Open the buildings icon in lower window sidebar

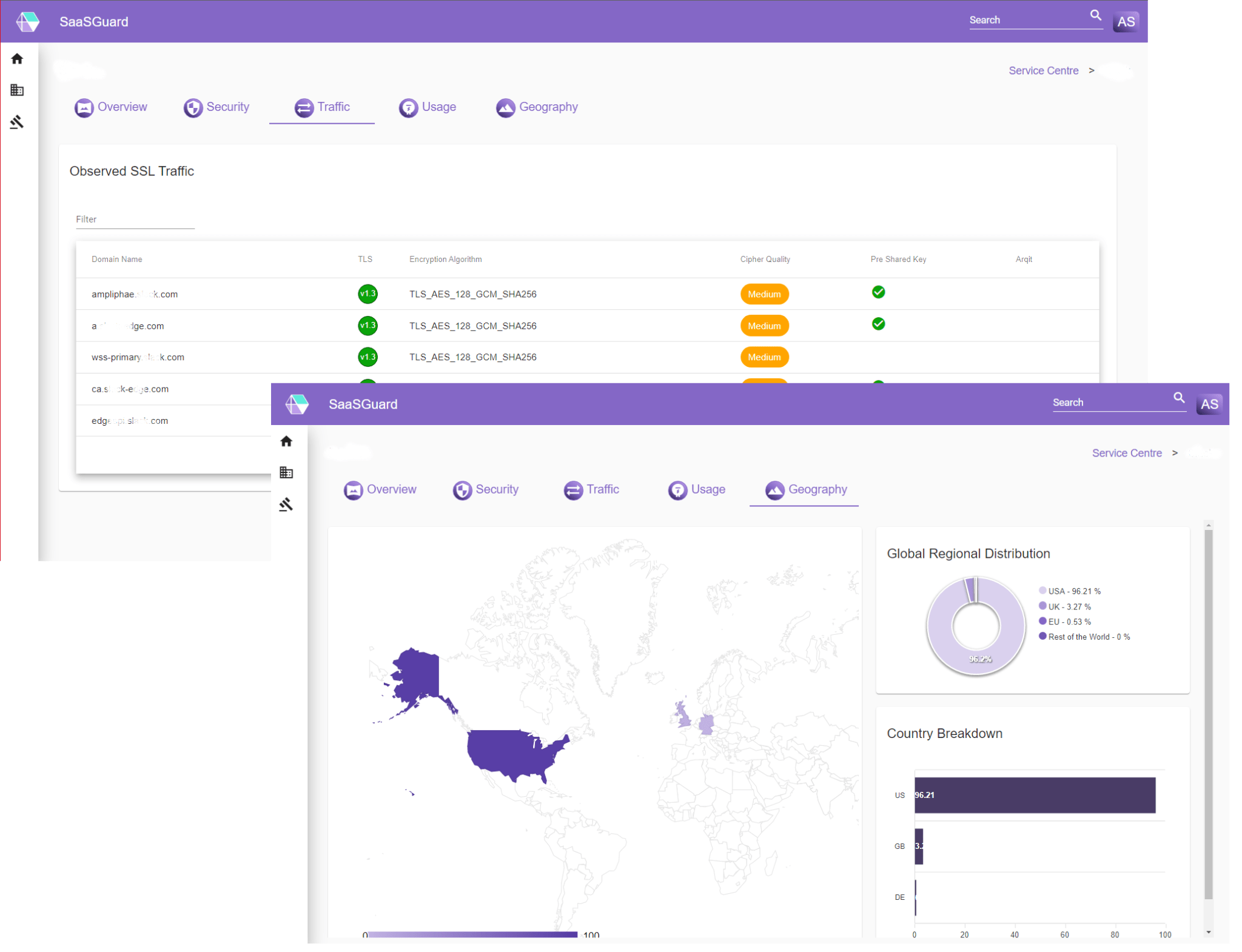[x=286, y=472]
